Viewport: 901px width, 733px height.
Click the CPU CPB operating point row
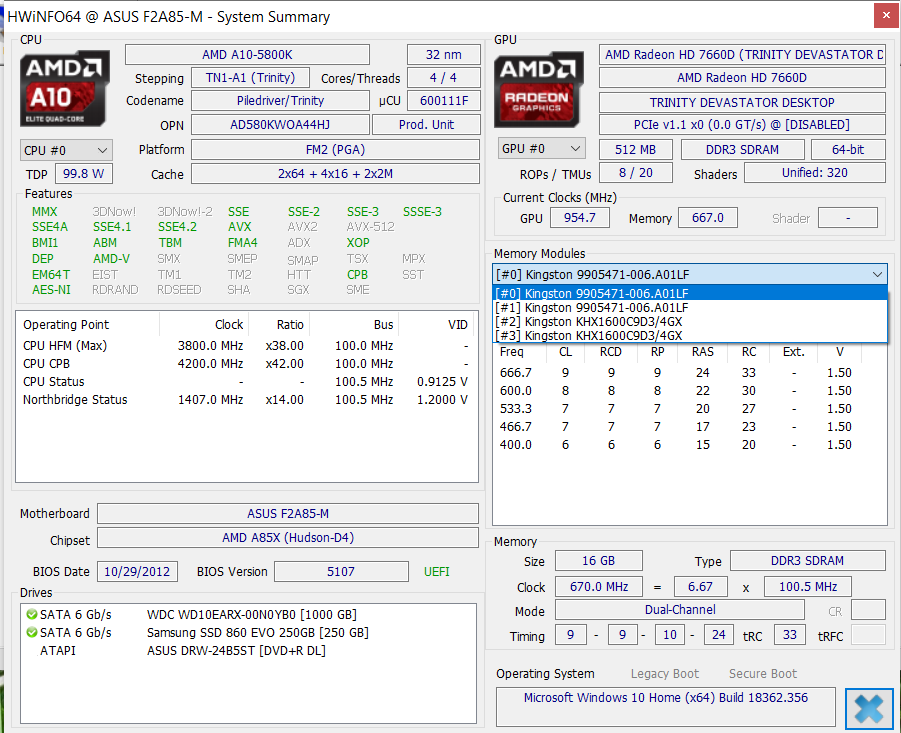point(246,364)
